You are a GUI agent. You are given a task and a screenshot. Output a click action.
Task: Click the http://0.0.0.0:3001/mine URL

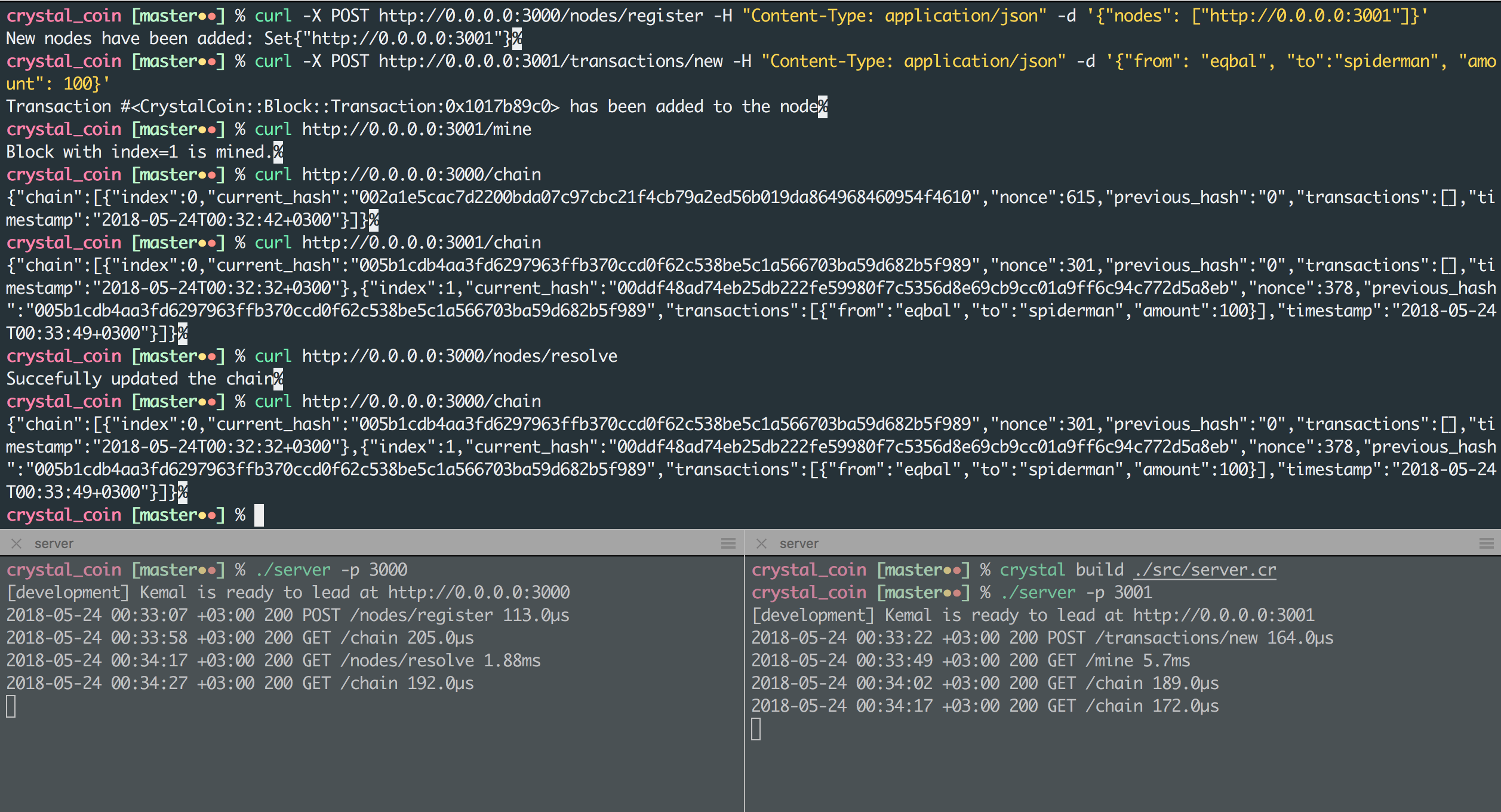[416, 130]
